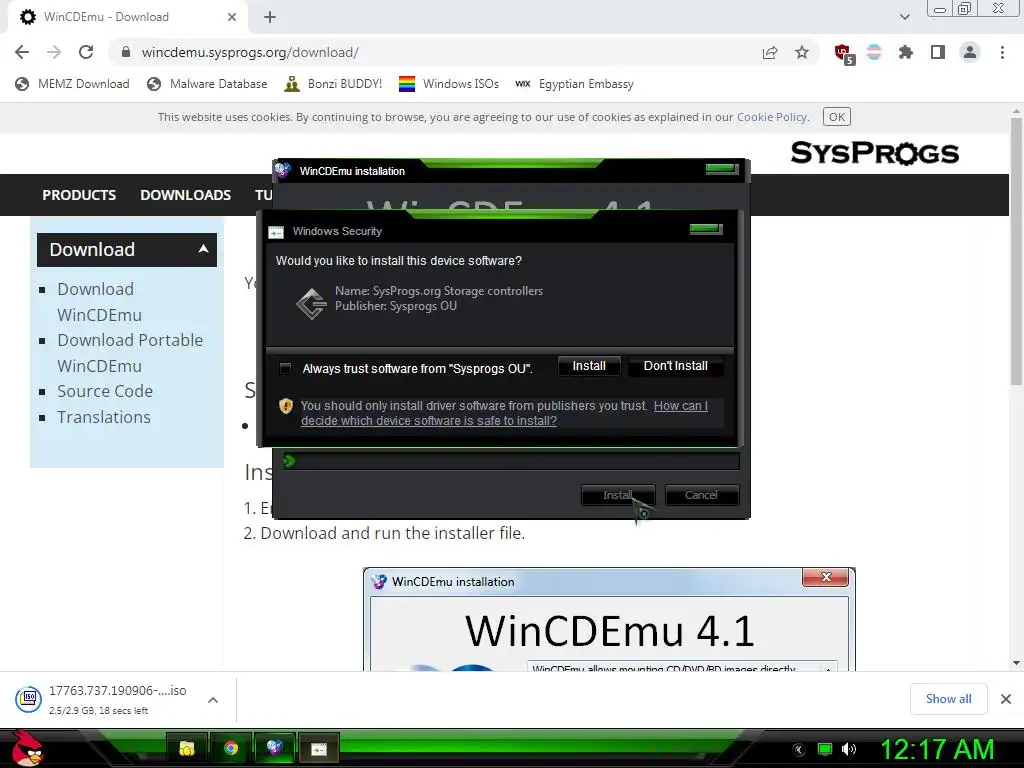Click installer progress bar in WinCDEmu window
The width and height of the screenshot is (1024, 768).
tap(511, 461)
